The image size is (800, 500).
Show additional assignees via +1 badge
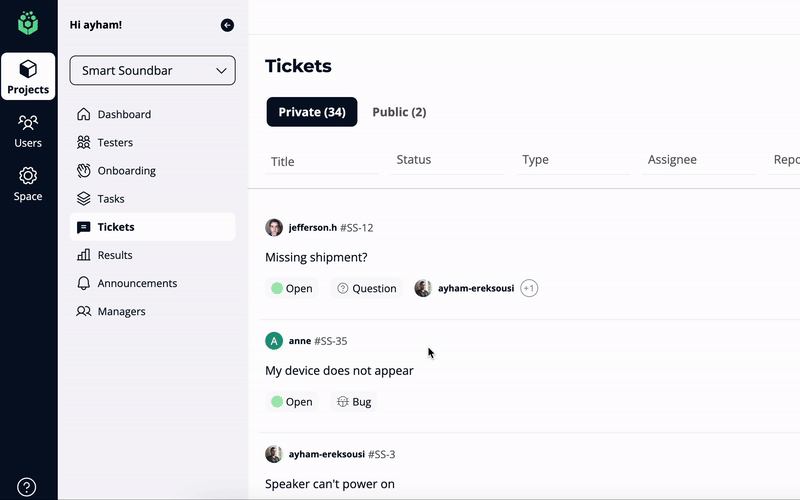(529, 288)
